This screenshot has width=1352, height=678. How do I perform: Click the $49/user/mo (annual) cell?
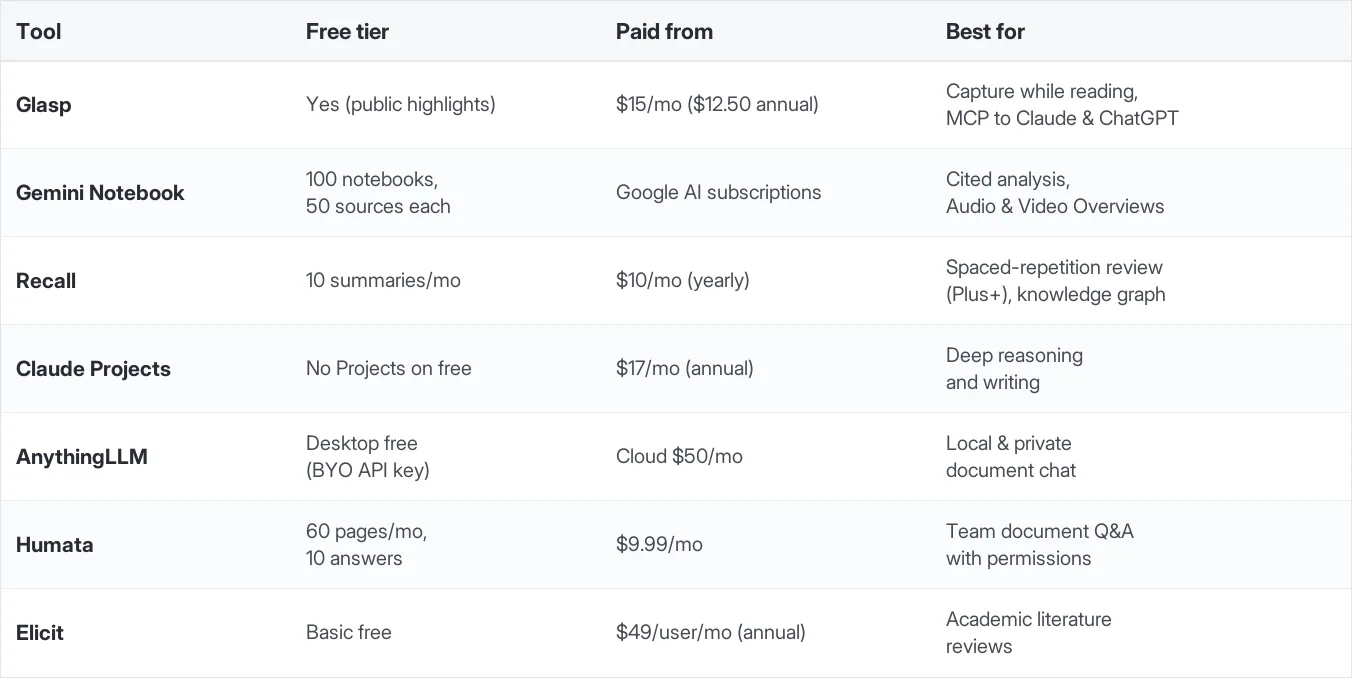(710, 633)
